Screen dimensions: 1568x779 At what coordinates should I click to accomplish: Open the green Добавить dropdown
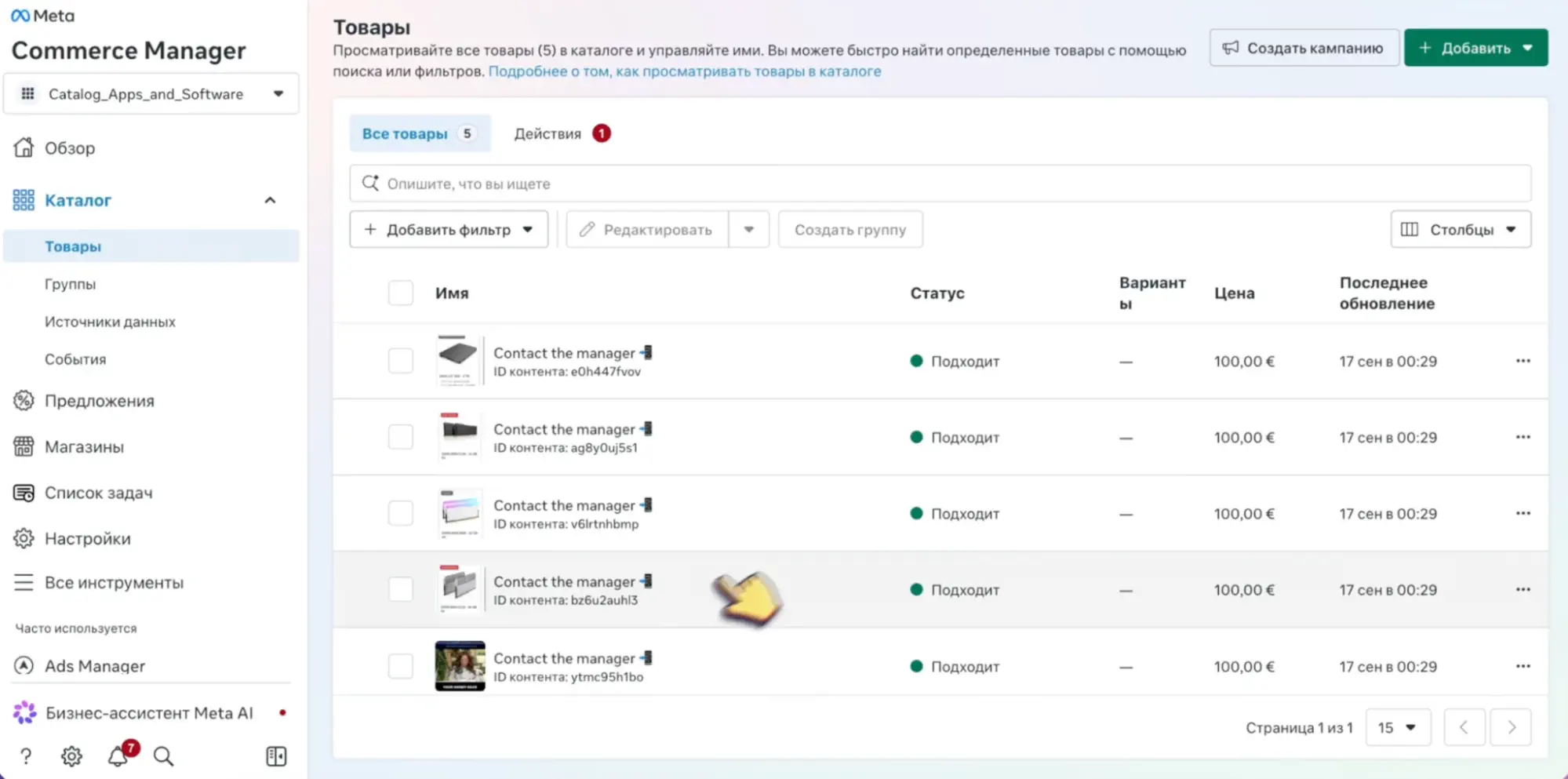[1475, 48]
